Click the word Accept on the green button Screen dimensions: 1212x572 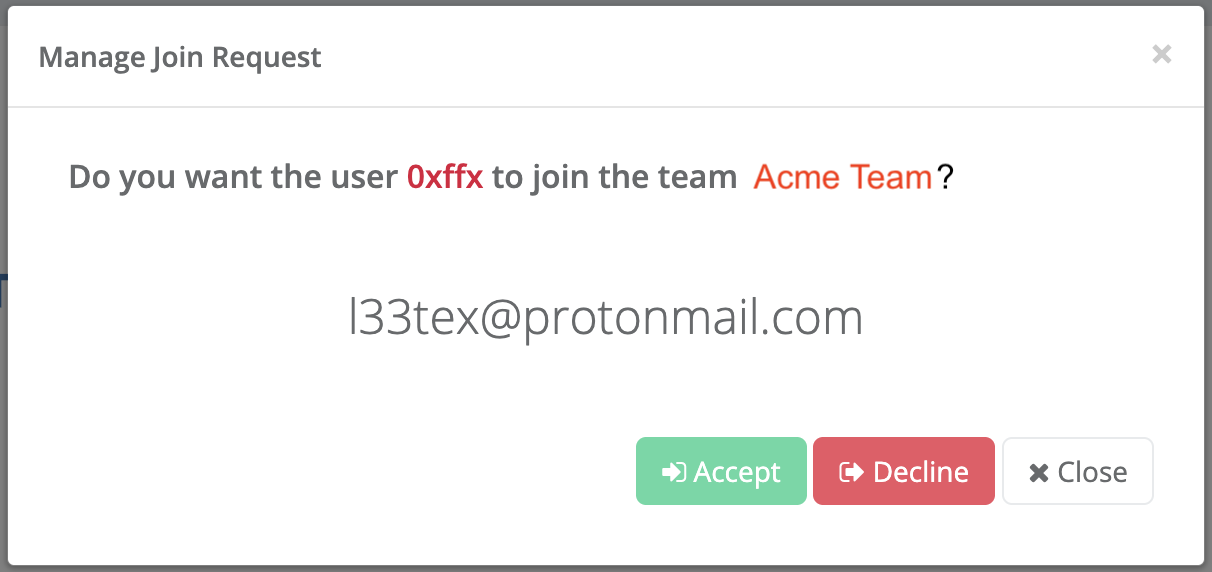pyautogui.click(x=737, y=472)
